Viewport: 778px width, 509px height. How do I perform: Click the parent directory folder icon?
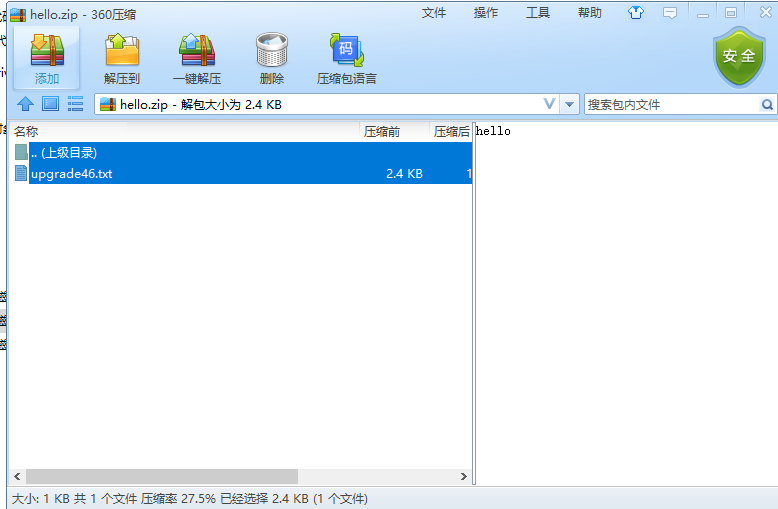click(x=21, y=152)
